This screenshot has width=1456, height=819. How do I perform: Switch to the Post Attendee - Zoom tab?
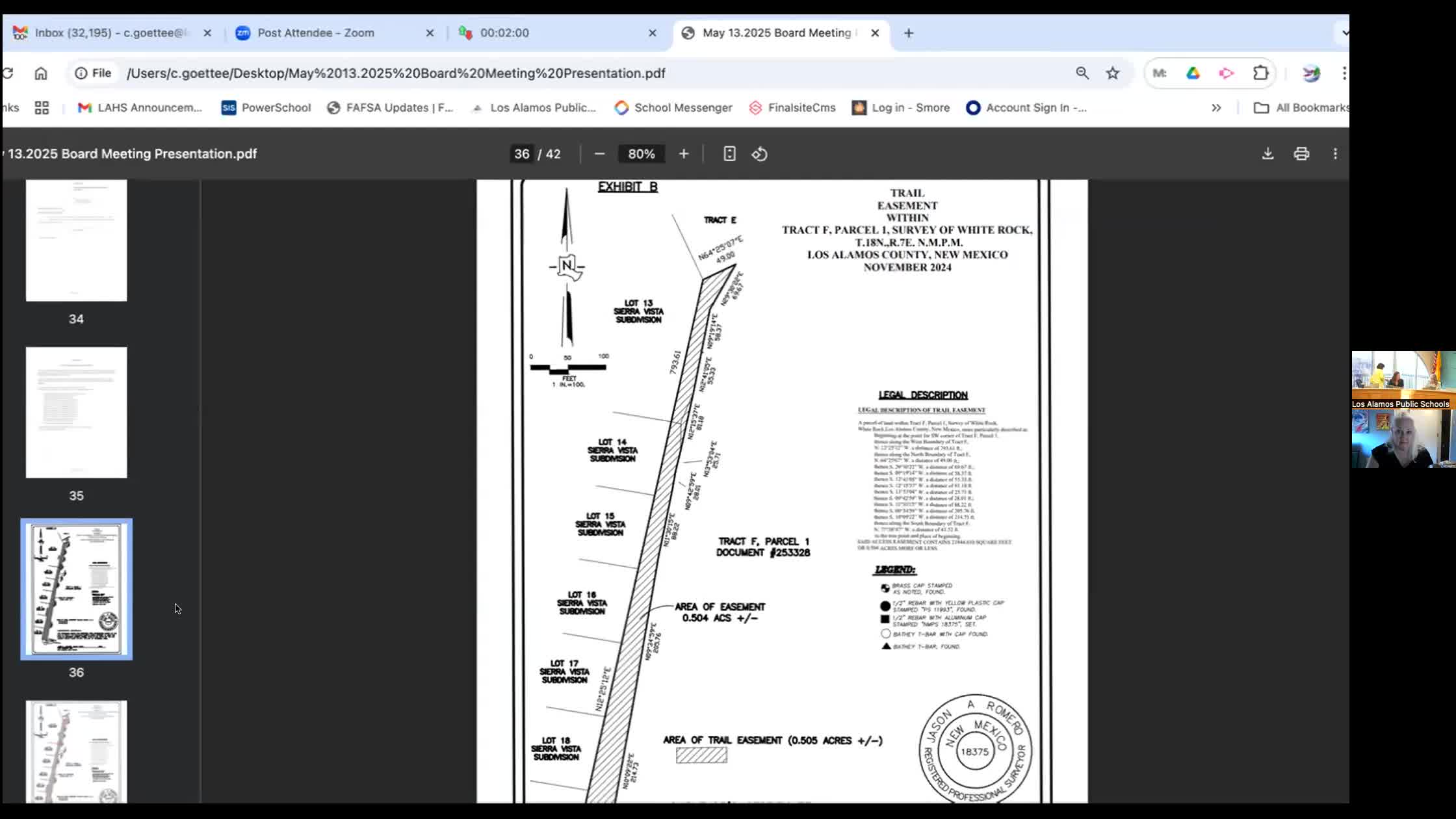click(x=316, y=32)
